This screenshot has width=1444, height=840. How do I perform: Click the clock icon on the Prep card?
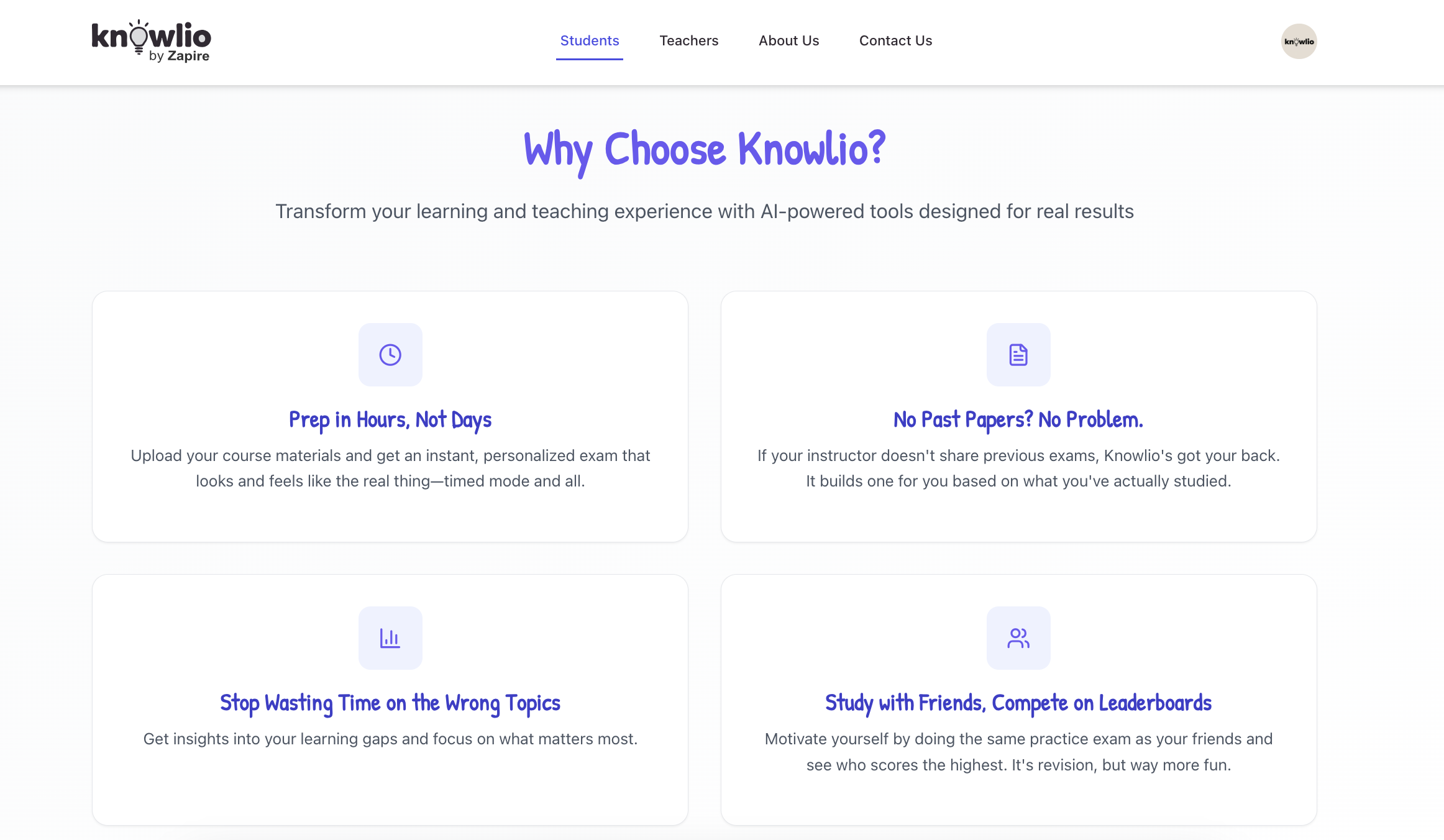(390, 354)
